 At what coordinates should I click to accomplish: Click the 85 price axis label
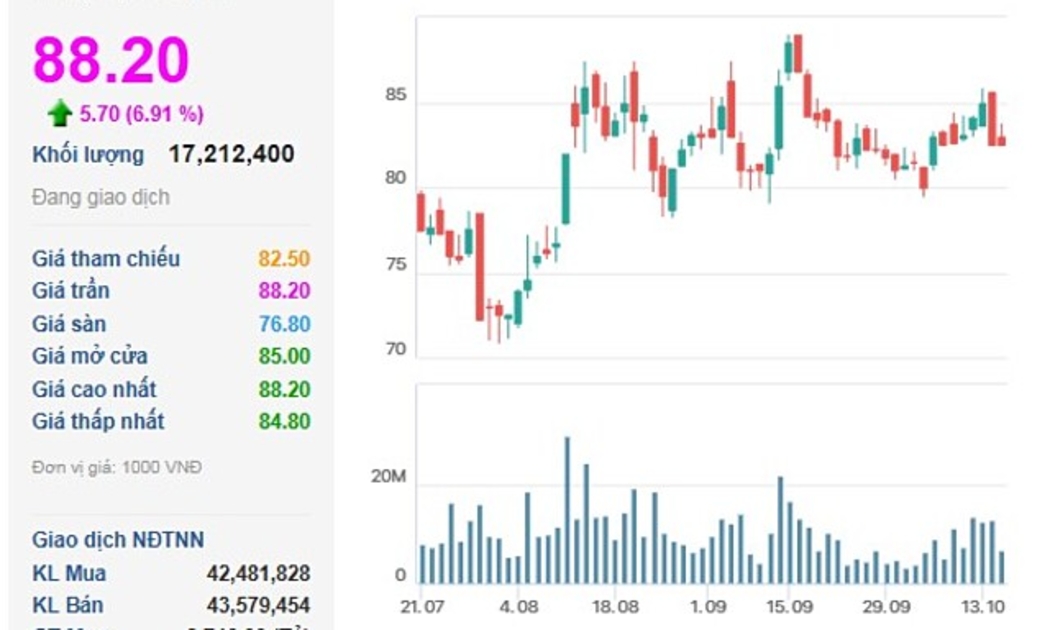(x=394, y=96)
